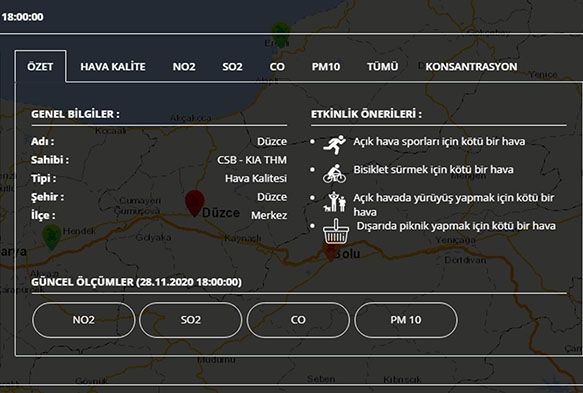Open the NO2 tab
Viewport: 583px width, 393px height.
click(x=184, y=67)
